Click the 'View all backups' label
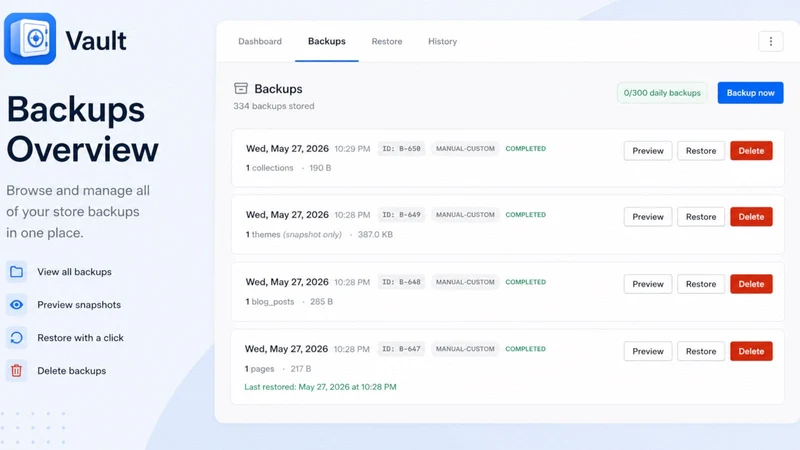The image size is (800, 450). point(74,272)
